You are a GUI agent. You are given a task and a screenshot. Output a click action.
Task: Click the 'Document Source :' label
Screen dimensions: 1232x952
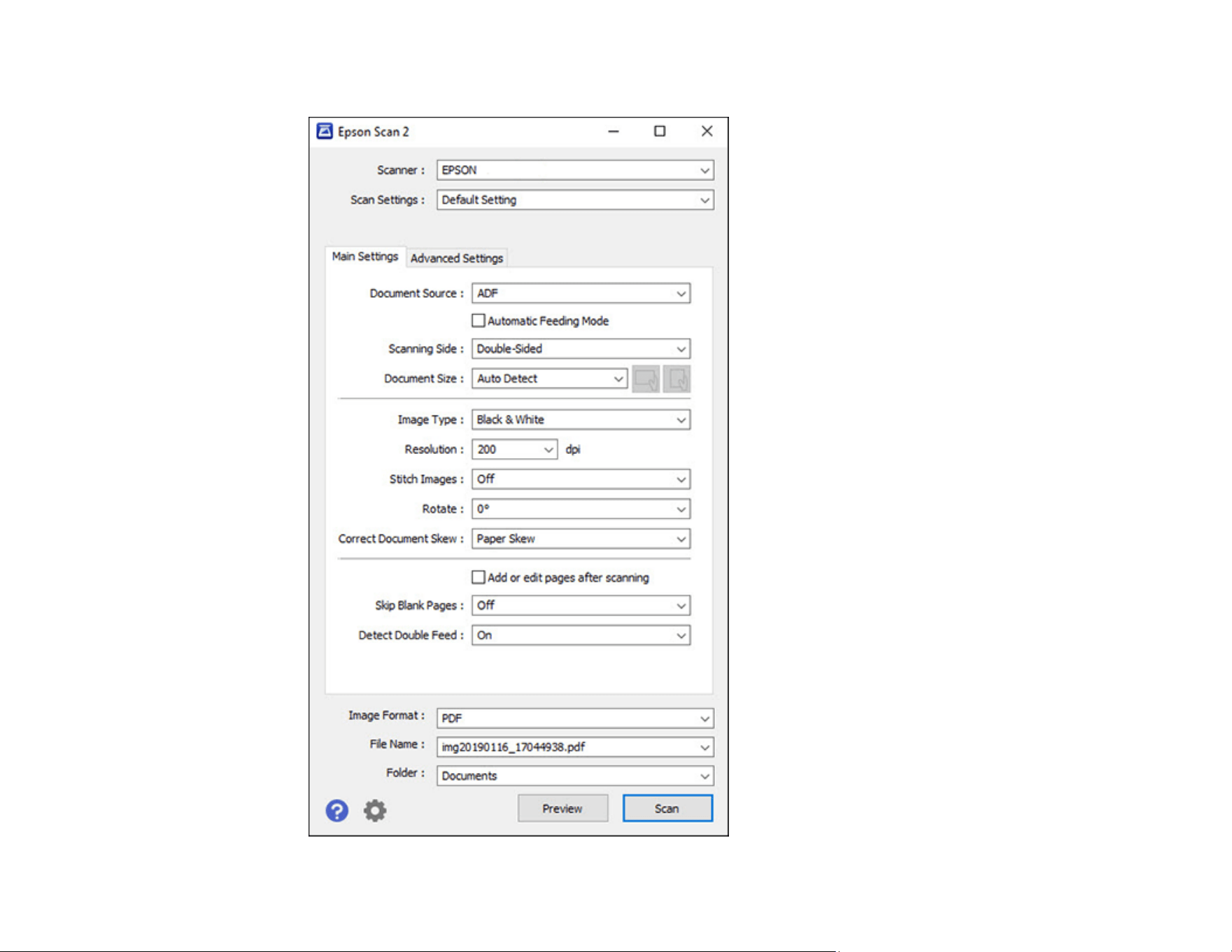click(416, 294)
